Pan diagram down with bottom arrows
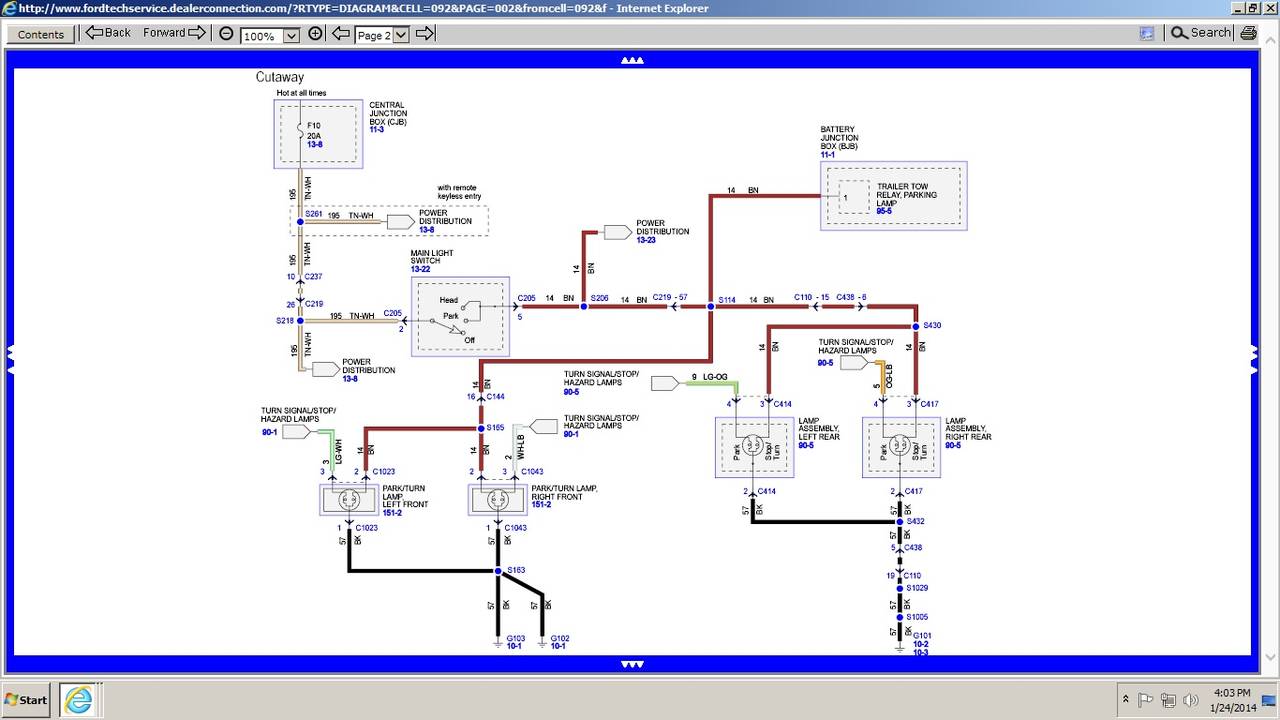 coord(632,664)
